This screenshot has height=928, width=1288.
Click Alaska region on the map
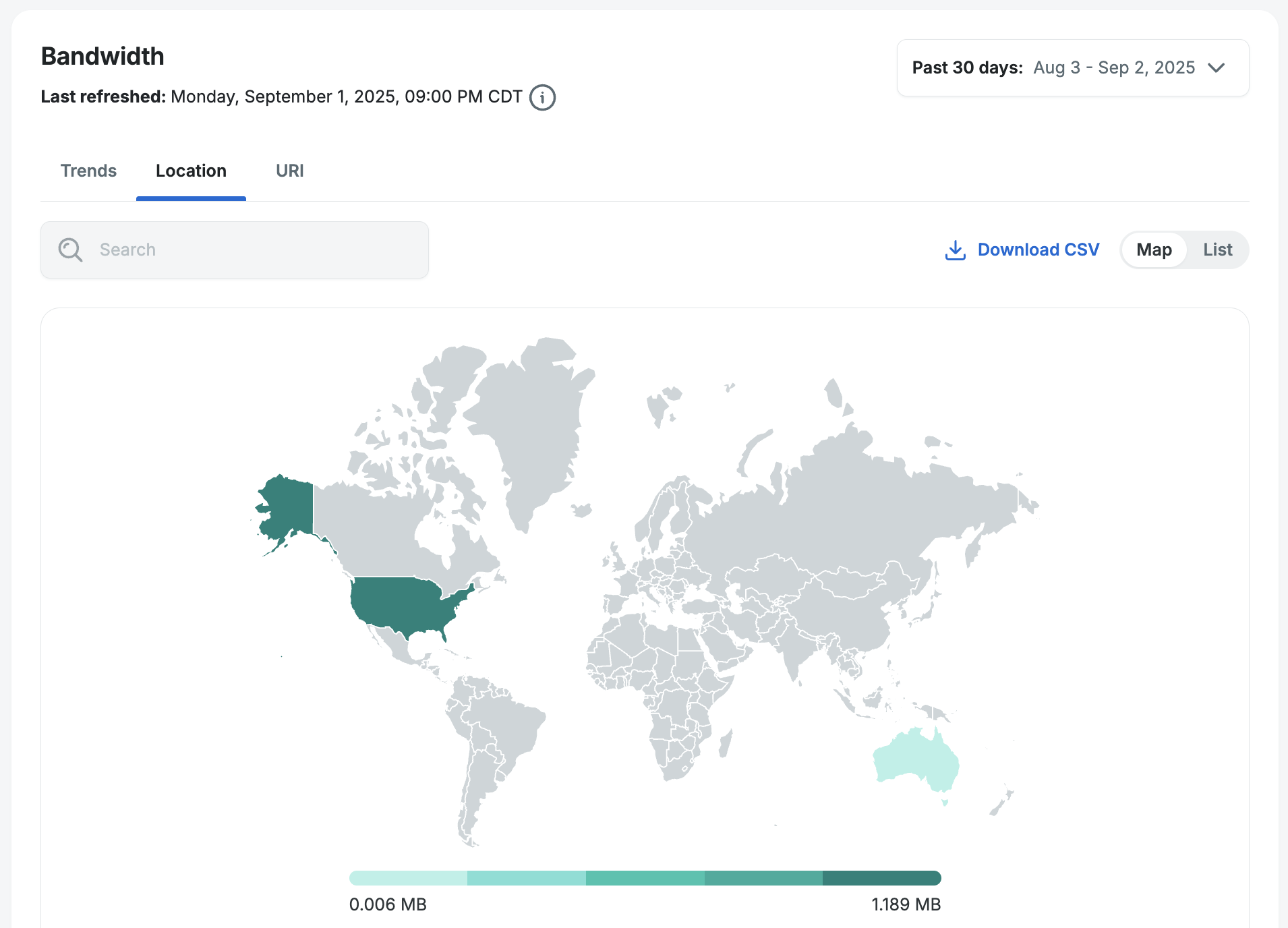(x=287, y=506)
